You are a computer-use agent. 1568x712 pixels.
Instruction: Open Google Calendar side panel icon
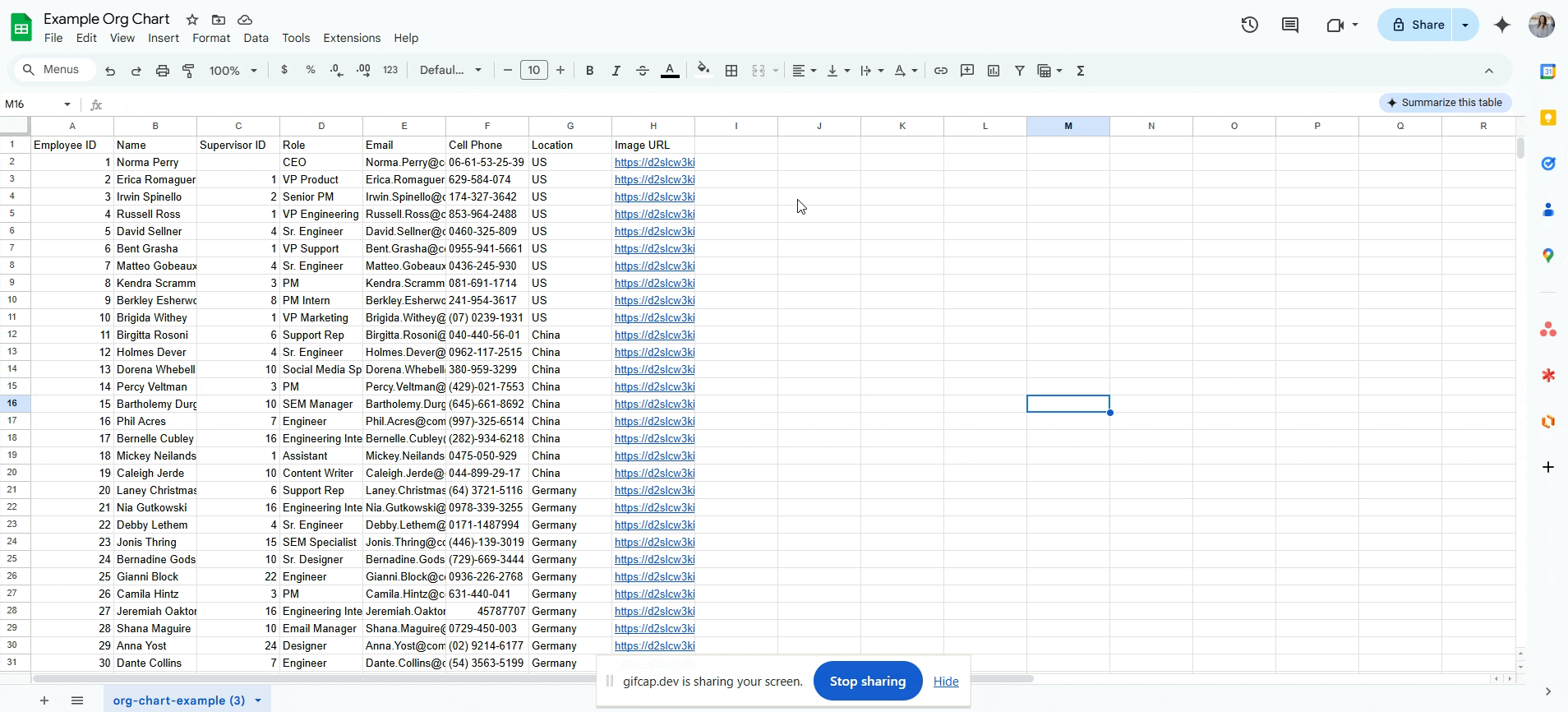pos(1548,72)
